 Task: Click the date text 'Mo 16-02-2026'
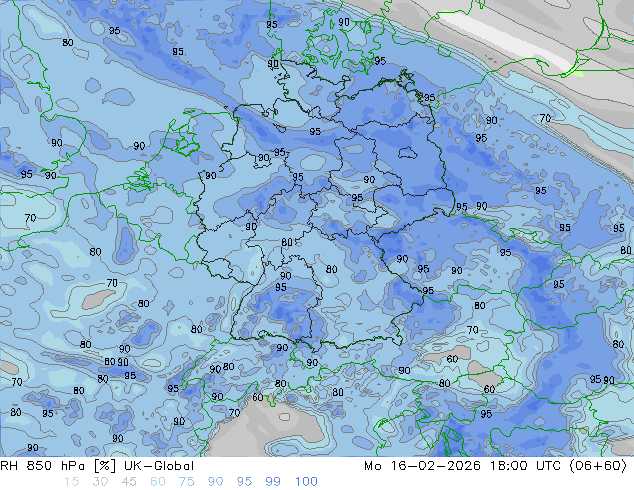[x=422, y=466]
